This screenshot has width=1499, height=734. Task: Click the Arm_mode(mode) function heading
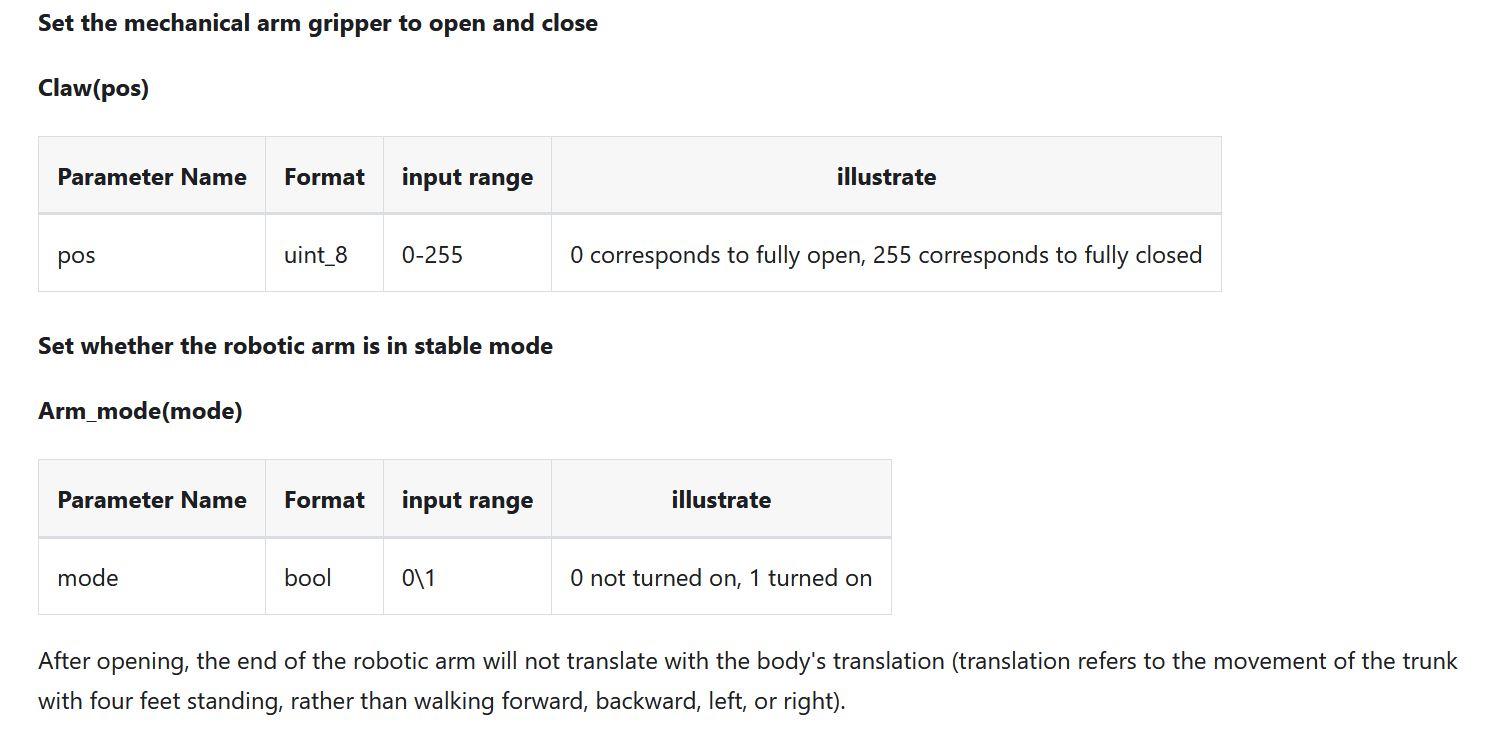[x=140, y=411]
